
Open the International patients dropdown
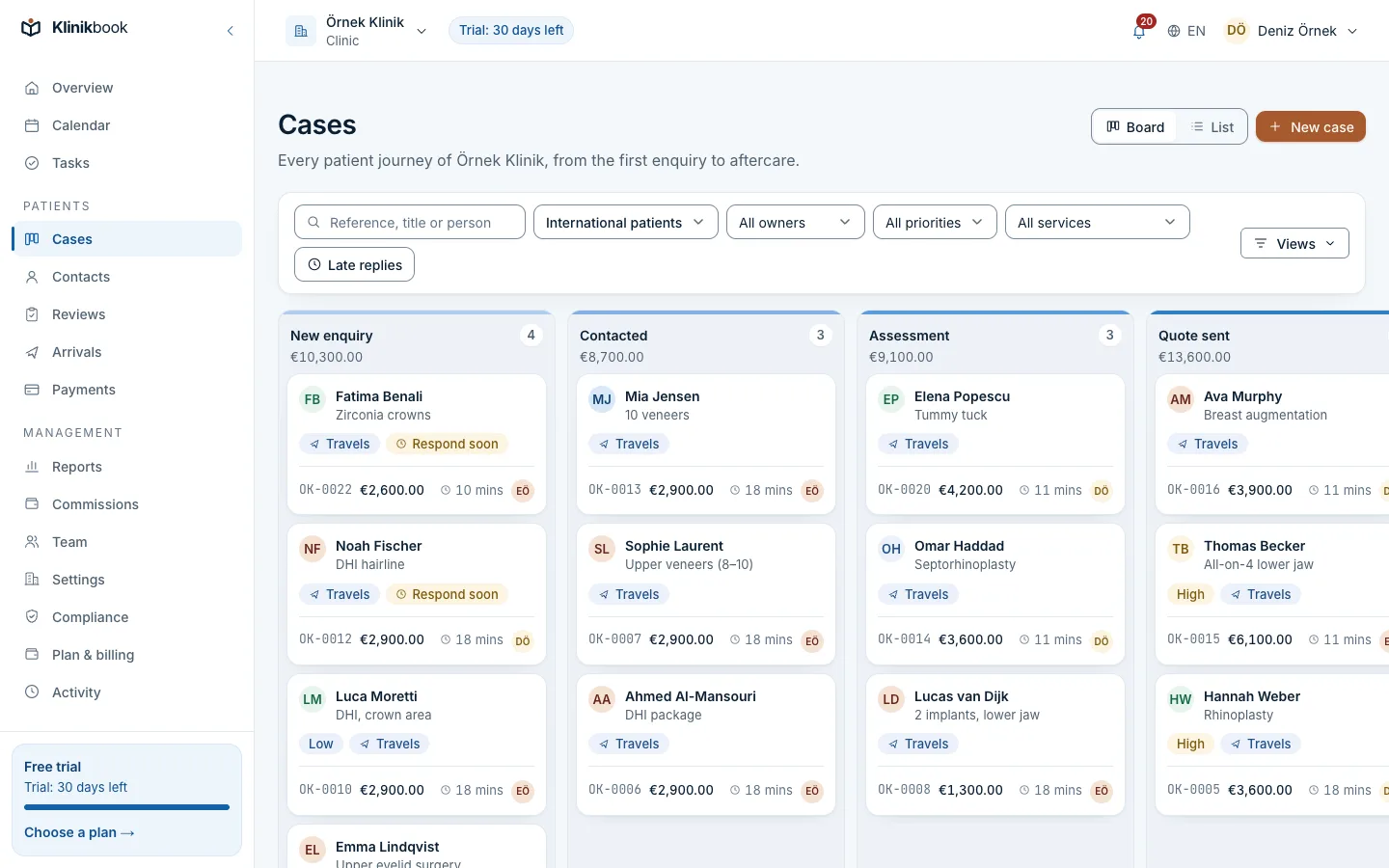tap(626, 223)
